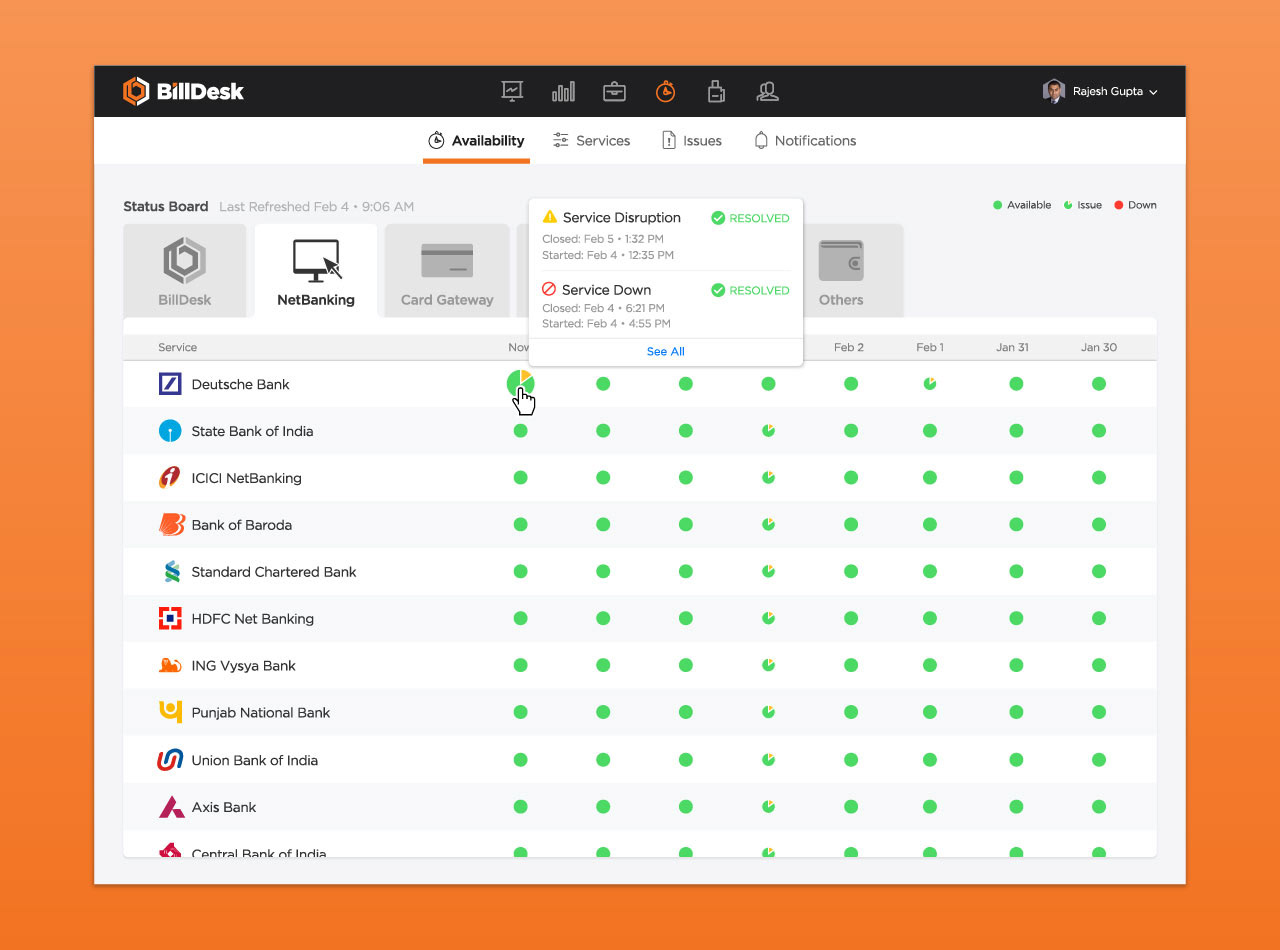Click the Bank of Baroda logo
Image resolution: width=1280 pixels, height=950 pixels.
click(x=171, y=525)
